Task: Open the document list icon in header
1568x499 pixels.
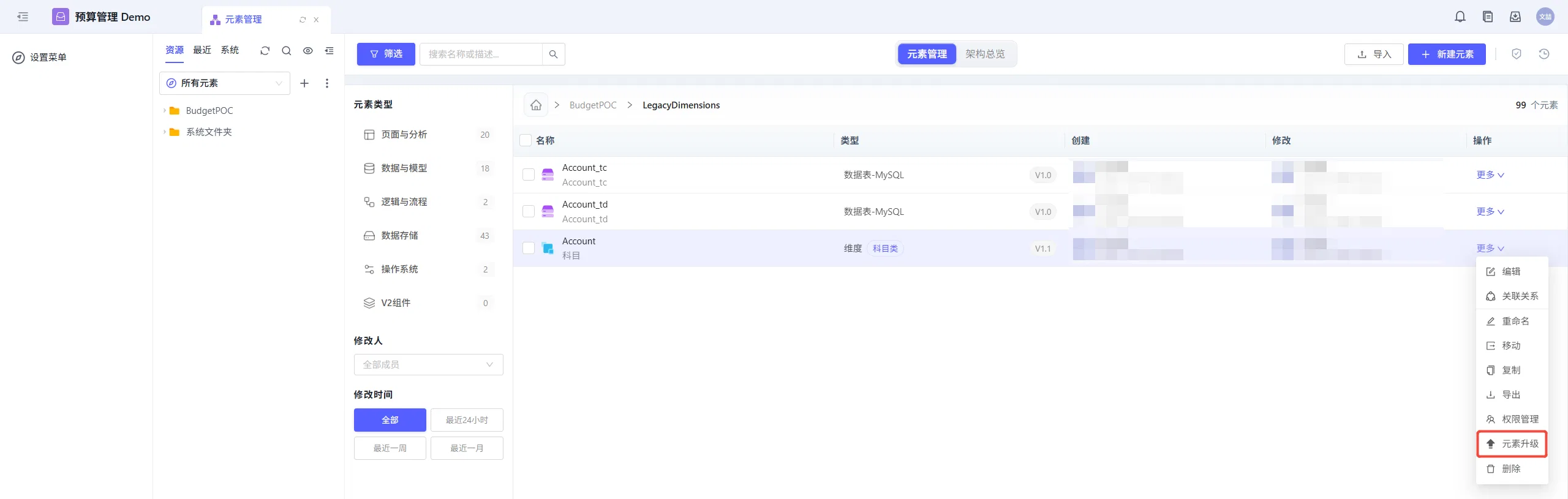Action: [x=1488, y=17]
